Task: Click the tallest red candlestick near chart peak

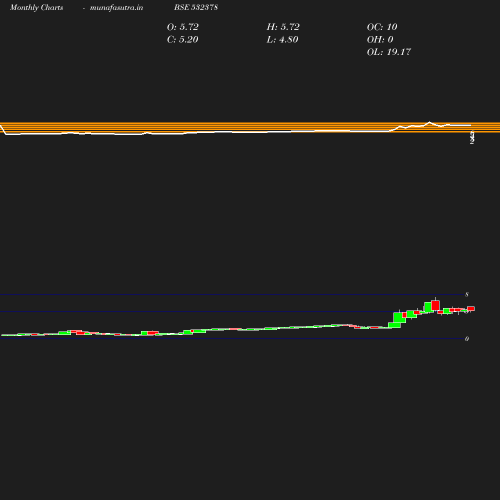Action: [x=435, y=305]
